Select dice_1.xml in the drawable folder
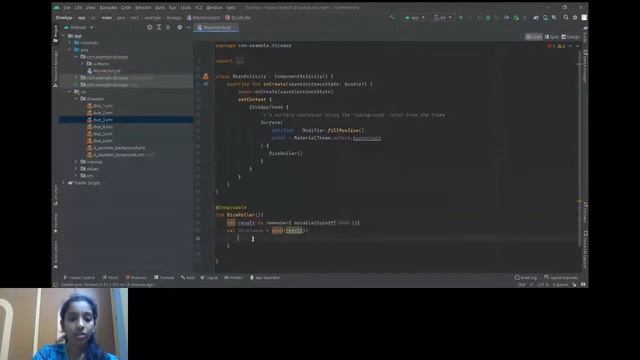The height and width of the screenshot is (360, 640). click(x=100, y=106)
